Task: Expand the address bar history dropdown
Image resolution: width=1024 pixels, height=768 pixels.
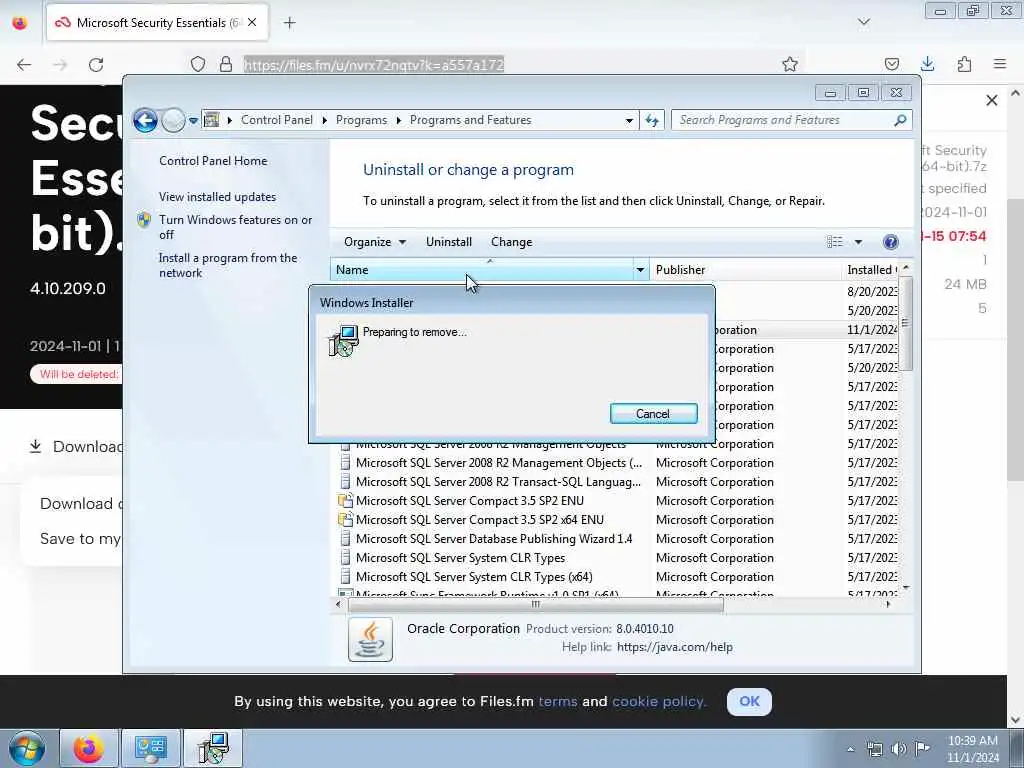Action: coord(629,120)
